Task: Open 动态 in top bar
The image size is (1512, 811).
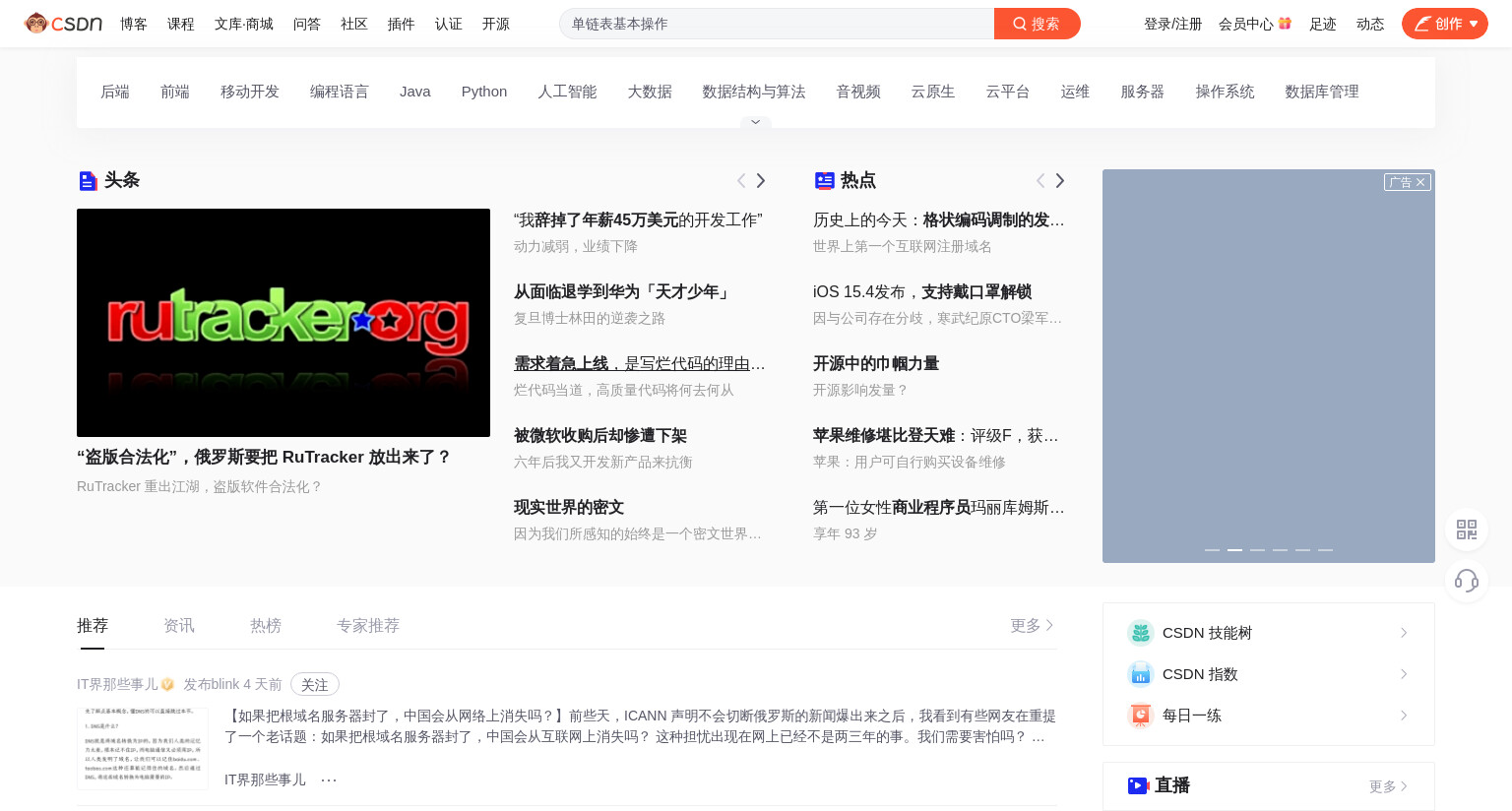Action: pos(1369,24)
